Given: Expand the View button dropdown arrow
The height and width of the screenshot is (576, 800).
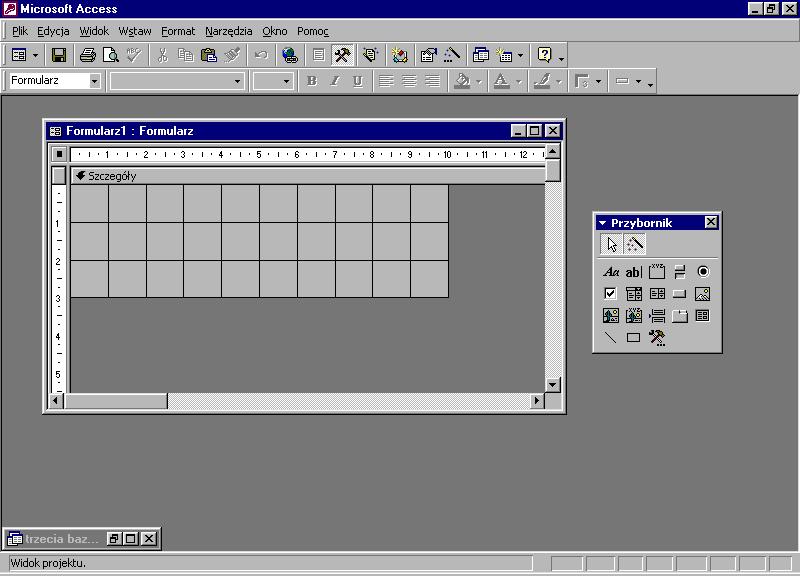Looking at the screenshot, I should coord(35,55).
